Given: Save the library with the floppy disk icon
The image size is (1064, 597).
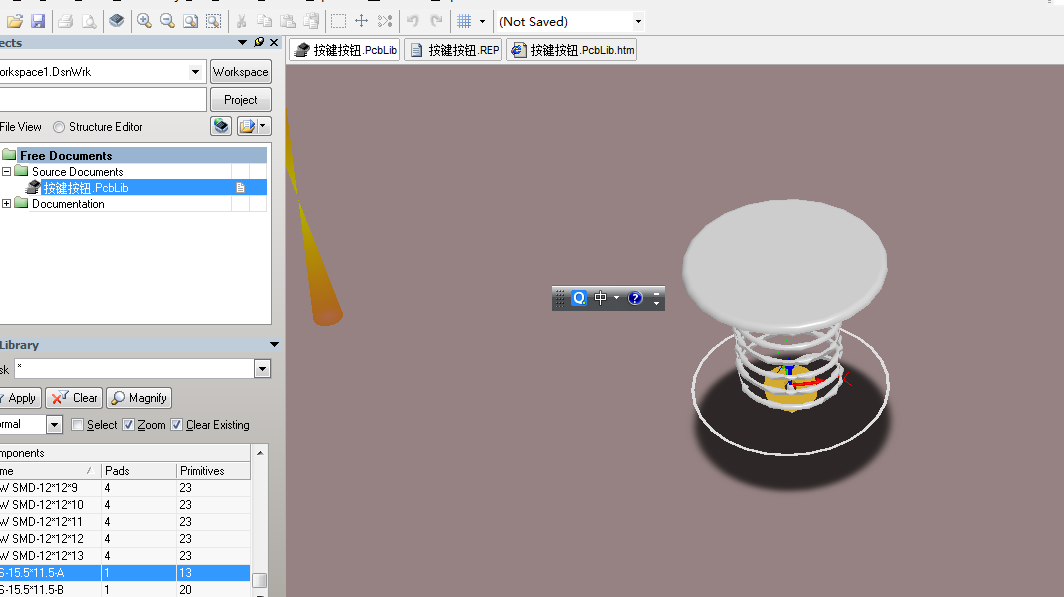Looking at the screenshot, I should (38, 22).
